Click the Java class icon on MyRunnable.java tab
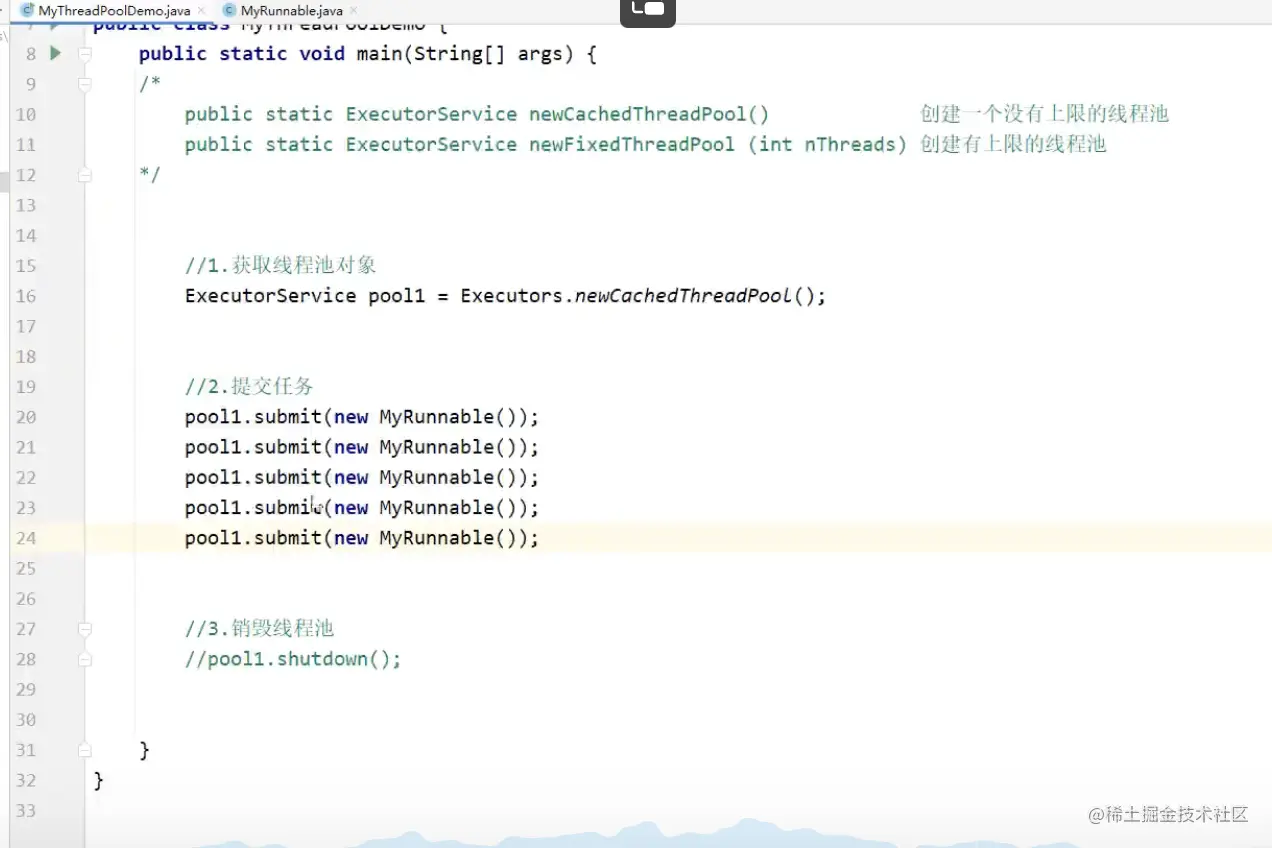This screenshot has height=848, width=1272. coord(230,10)
